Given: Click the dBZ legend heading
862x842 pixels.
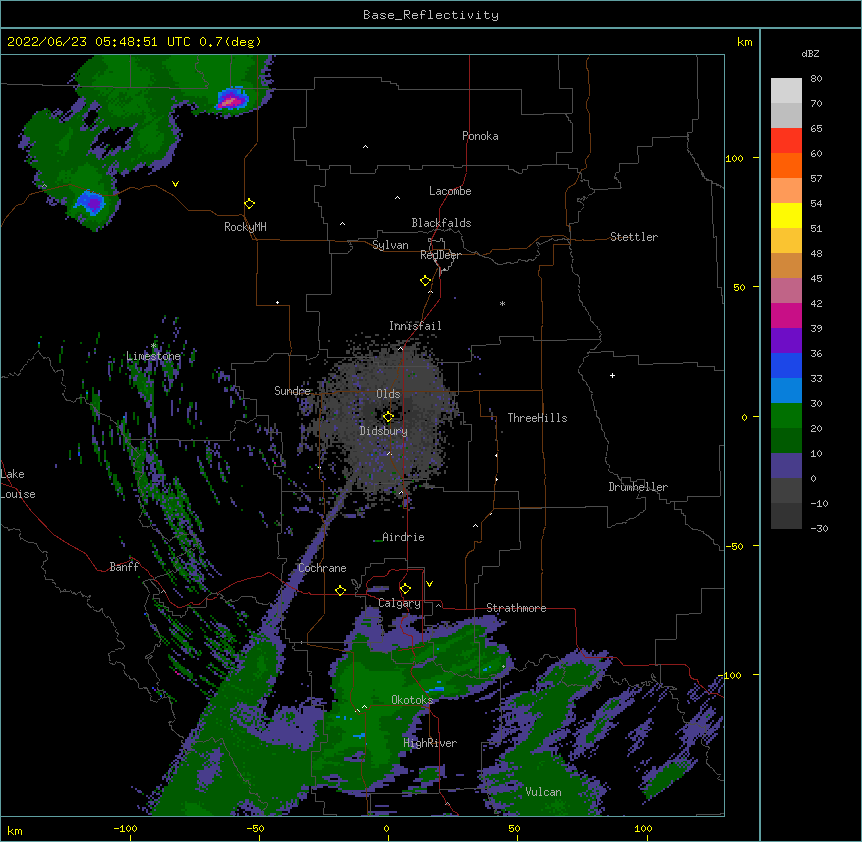Looking at the screenshot, I should [x=810, y=53].
